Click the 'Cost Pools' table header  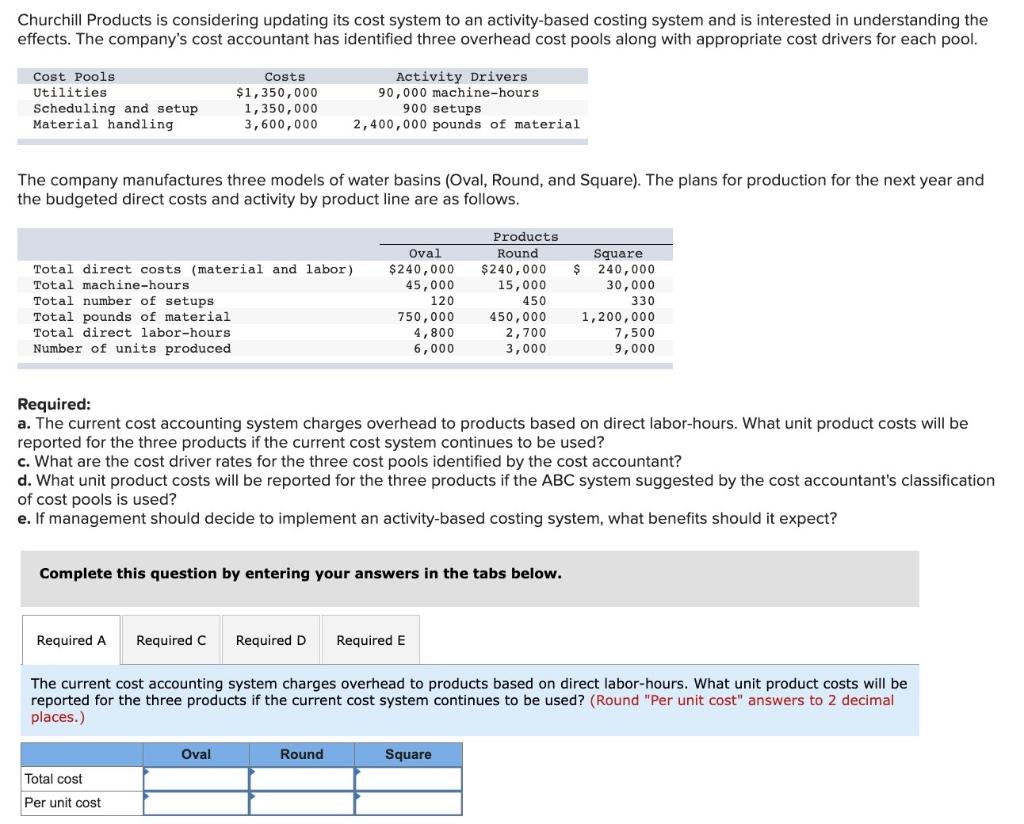point(74,76)
